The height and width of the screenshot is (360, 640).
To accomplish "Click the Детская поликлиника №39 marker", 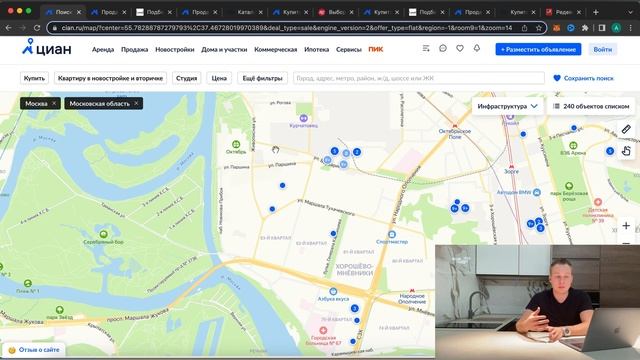I will [598, 202].
